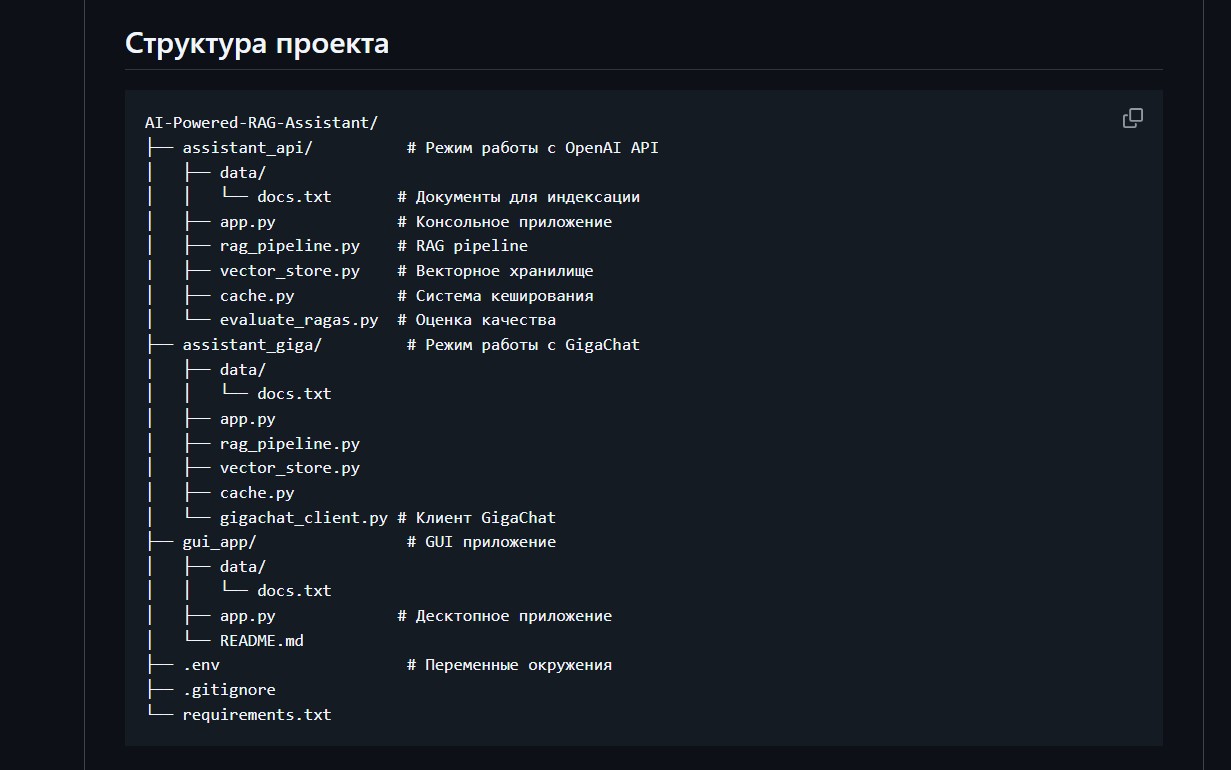
Task: Click the "Переменные окружения" comment
Action: (518, 665)
